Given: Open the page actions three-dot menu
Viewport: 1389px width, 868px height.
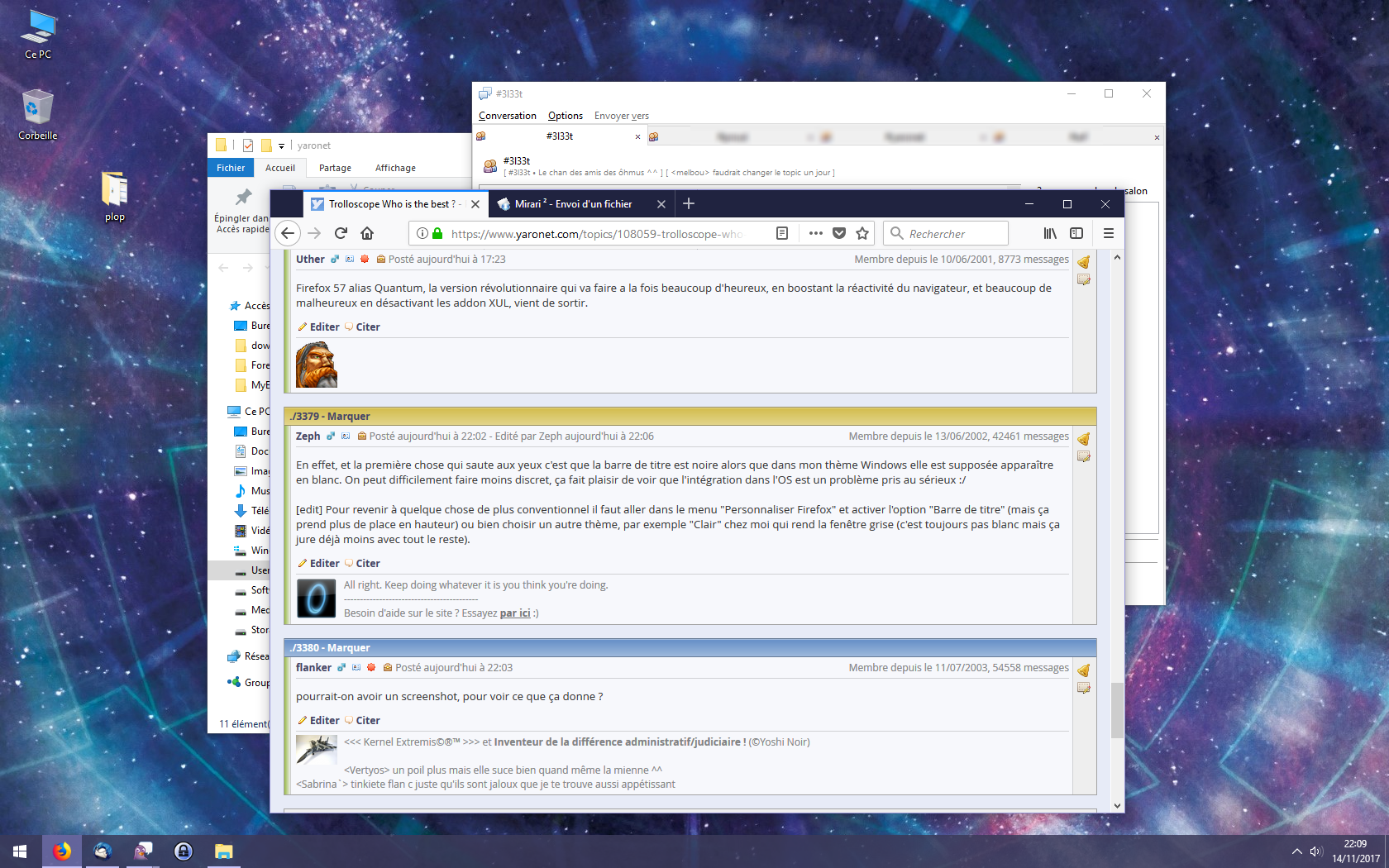Looking at the screenshot, I should [x=815, y=233].
